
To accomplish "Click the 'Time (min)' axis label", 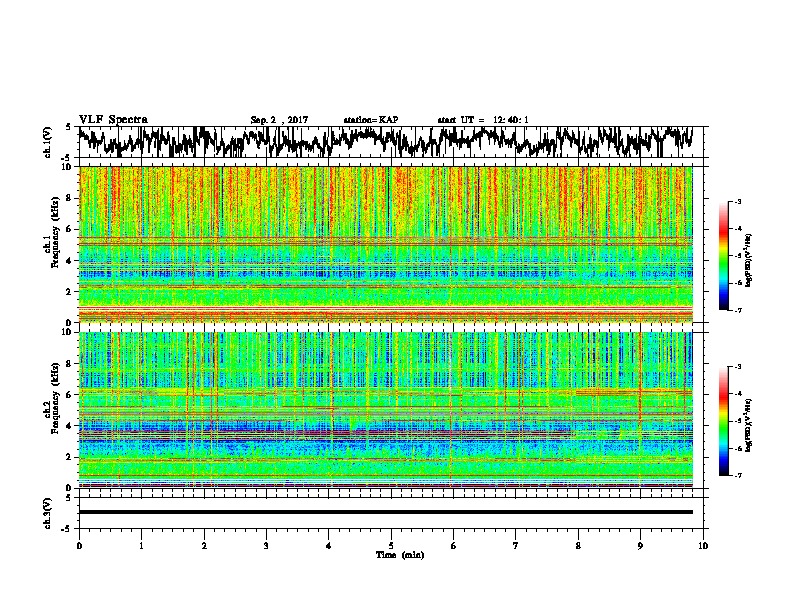I will 400,555.
